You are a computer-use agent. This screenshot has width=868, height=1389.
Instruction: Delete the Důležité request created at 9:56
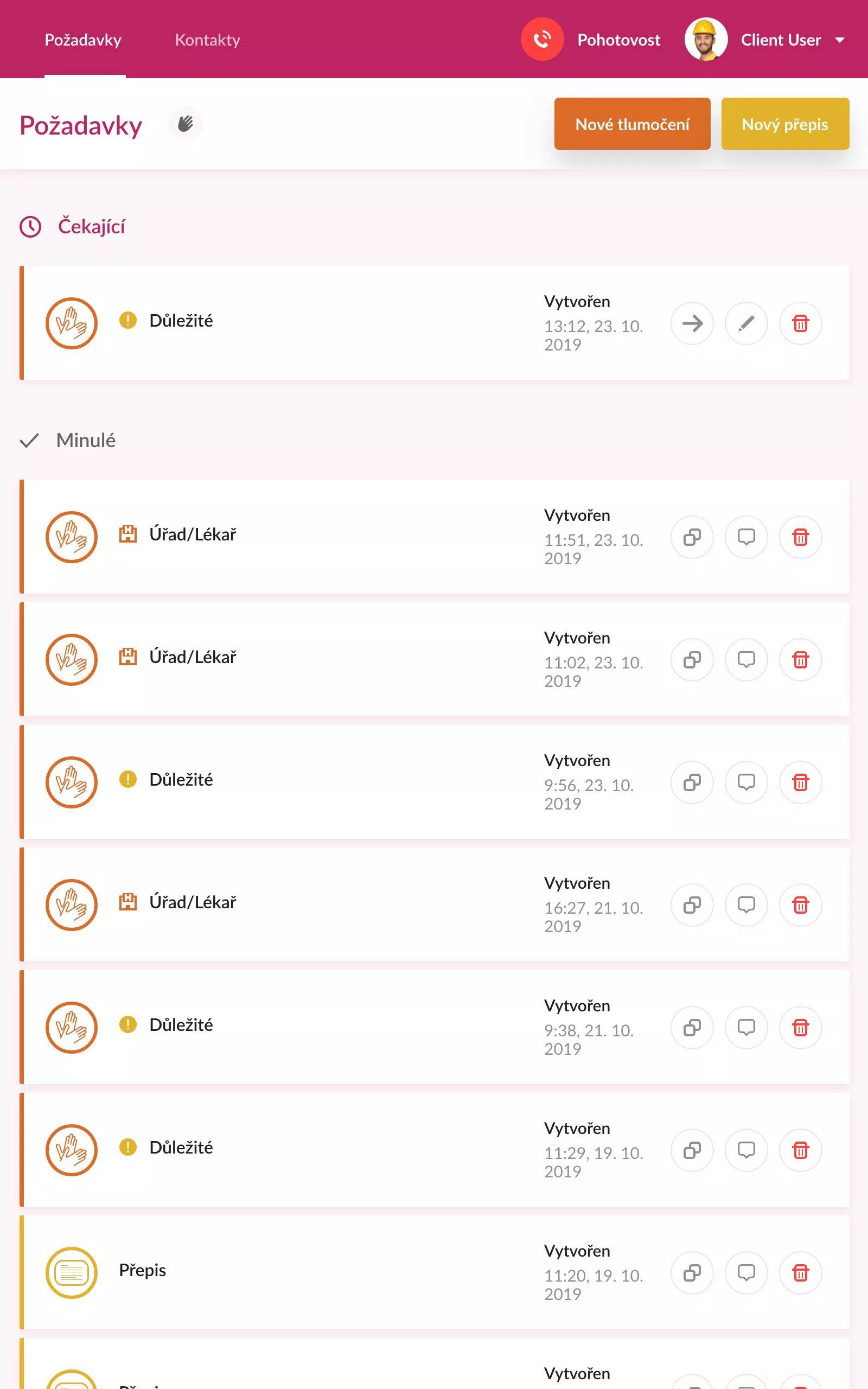[x=800, y=782]
